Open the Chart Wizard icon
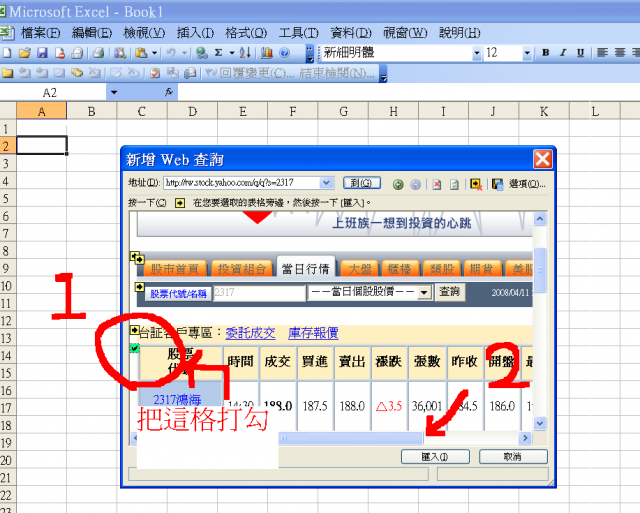 (267, 53)
